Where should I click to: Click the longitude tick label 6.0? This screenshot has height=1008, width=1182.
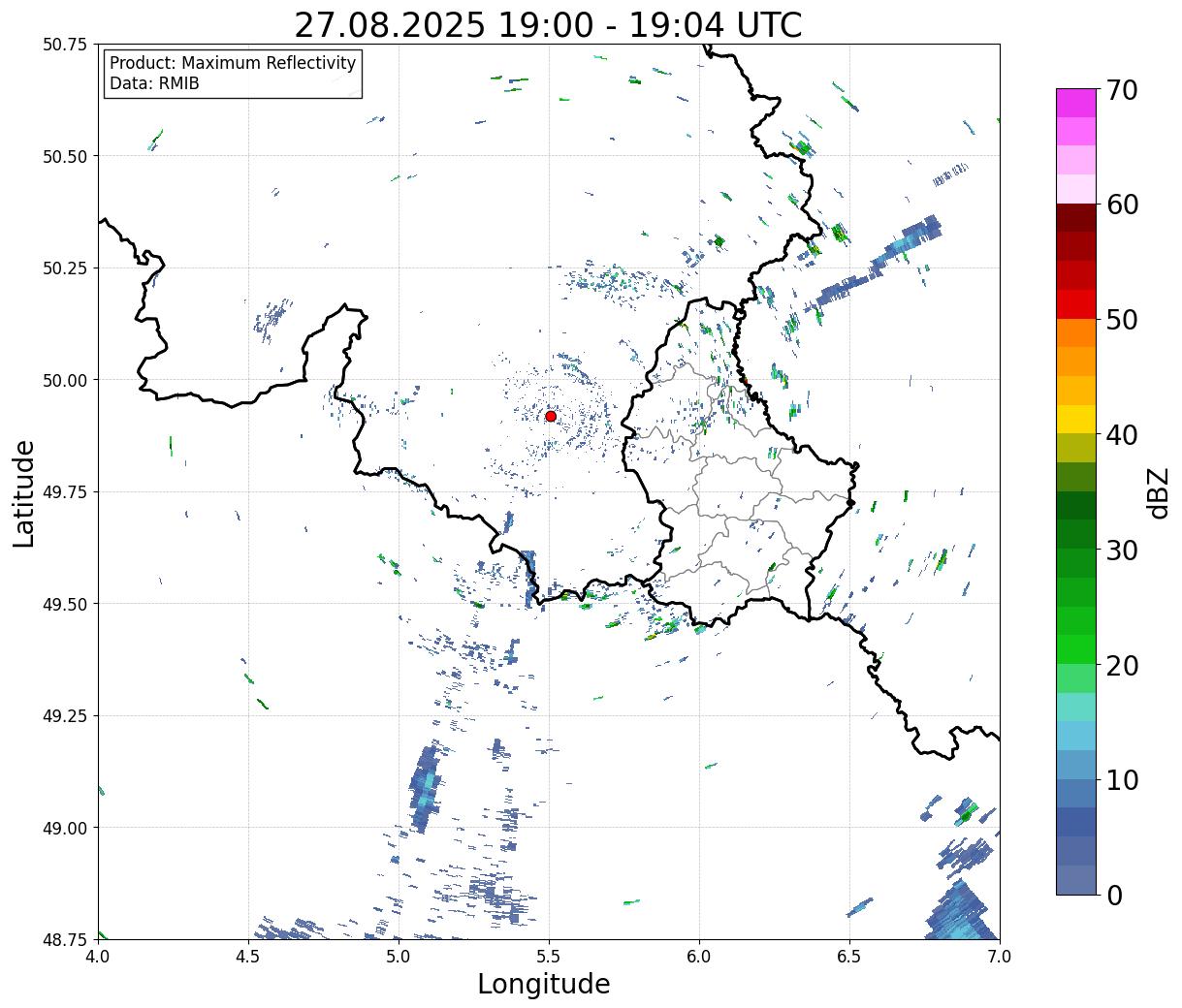[699, 956]
